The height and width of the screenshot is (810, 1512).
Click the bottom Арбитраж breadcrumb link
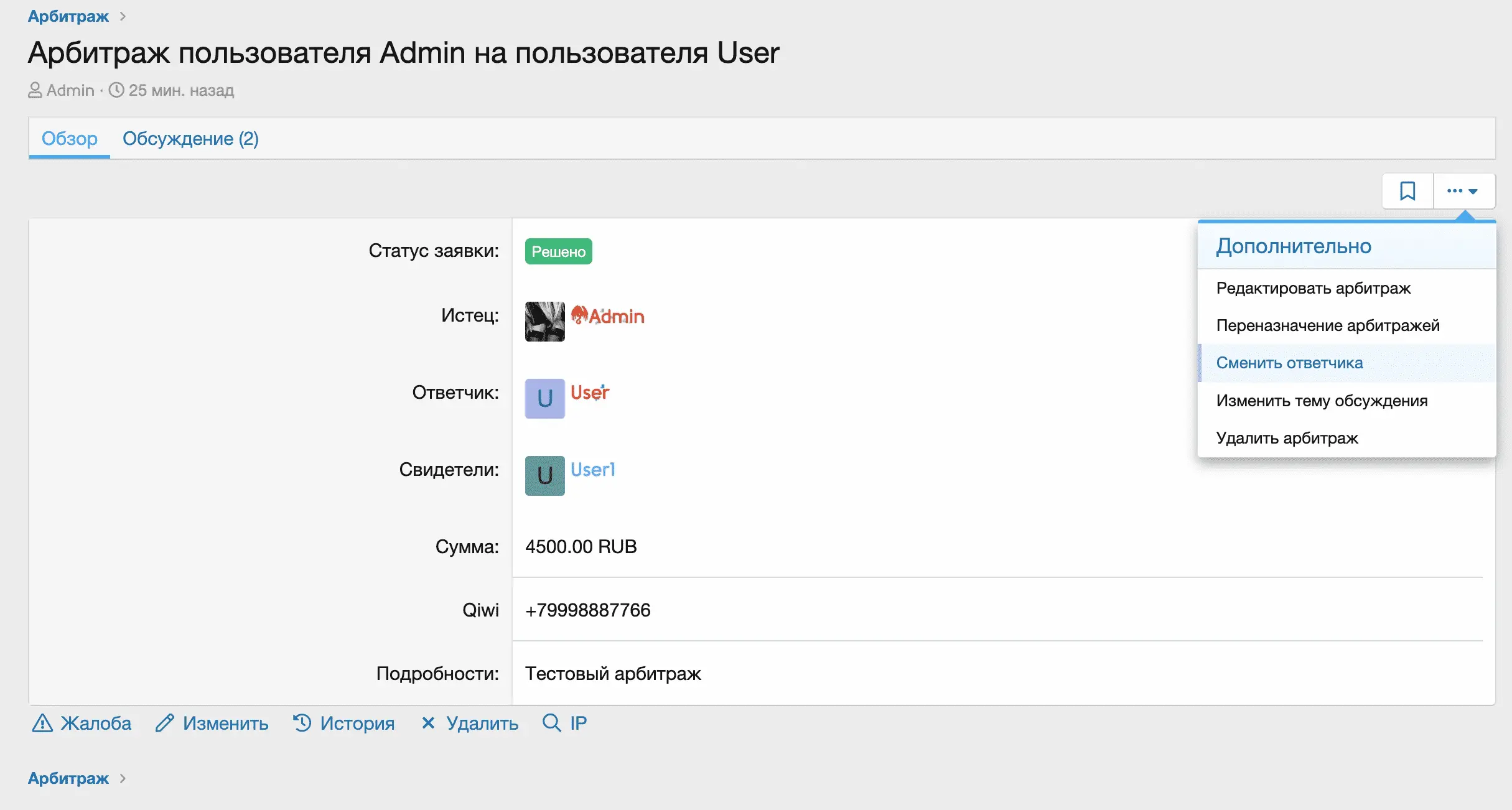point(68,778)
